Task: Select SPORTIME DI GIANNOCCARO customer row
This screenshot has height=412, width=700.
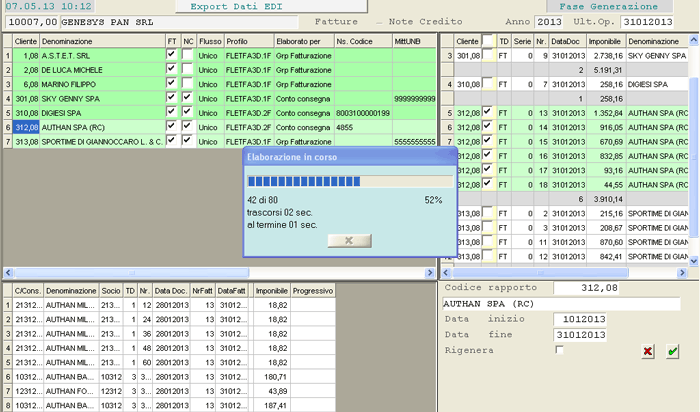Action: click(220, 141)
